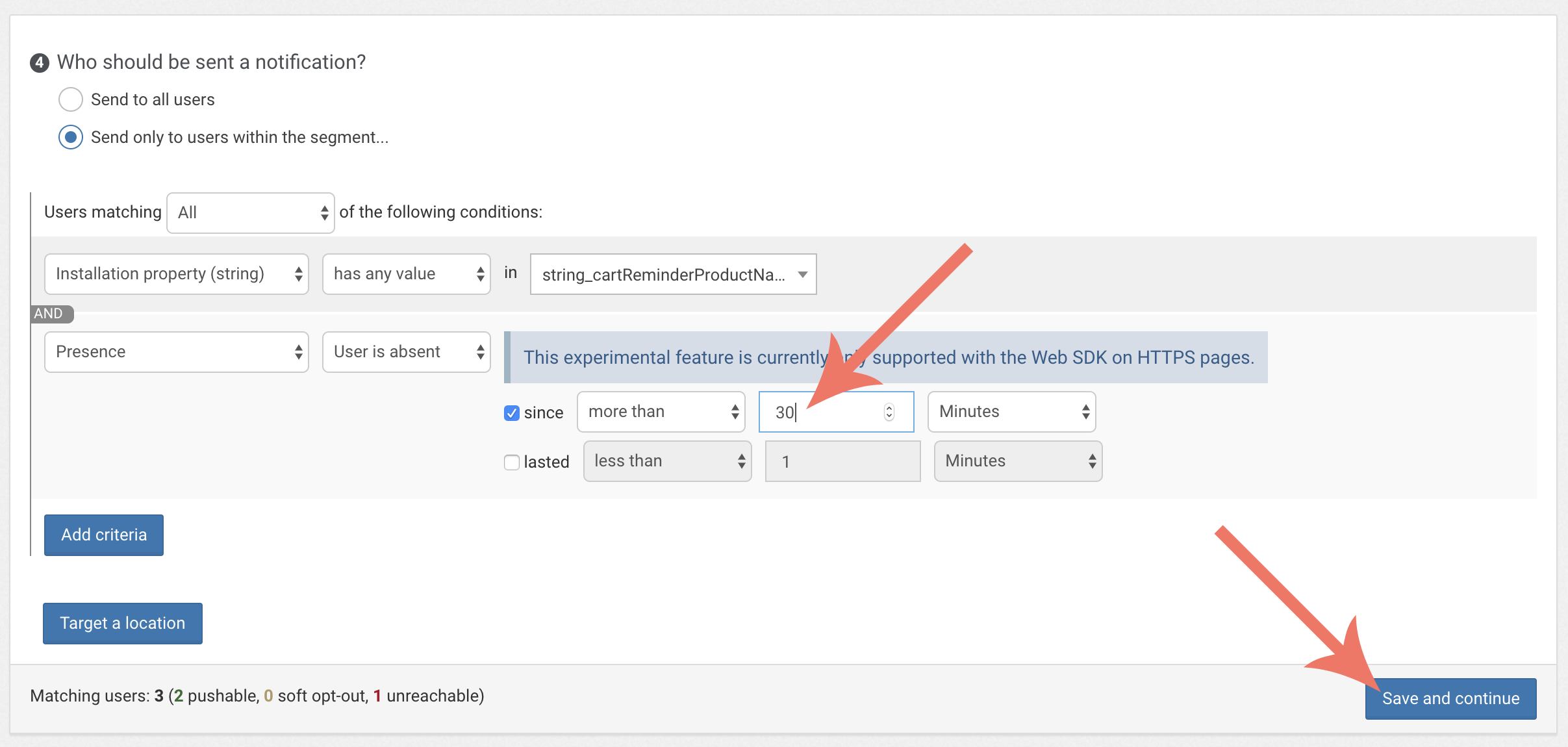The image size is (1568, 747).
Task: Uncheck the 'since' checkbox
Action: coord(512,413)
